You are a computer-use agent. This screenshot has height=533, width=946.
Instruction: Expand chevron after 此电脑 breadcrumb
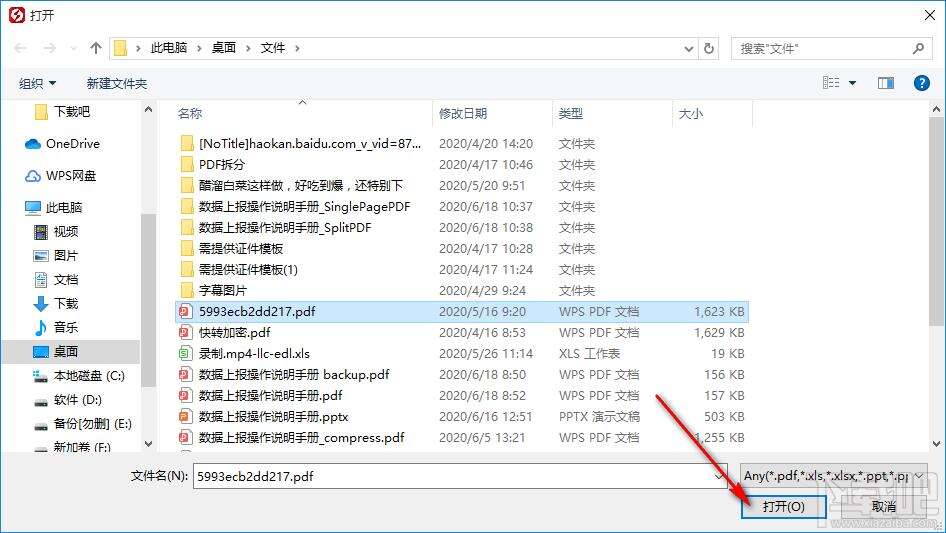[198, 48]
